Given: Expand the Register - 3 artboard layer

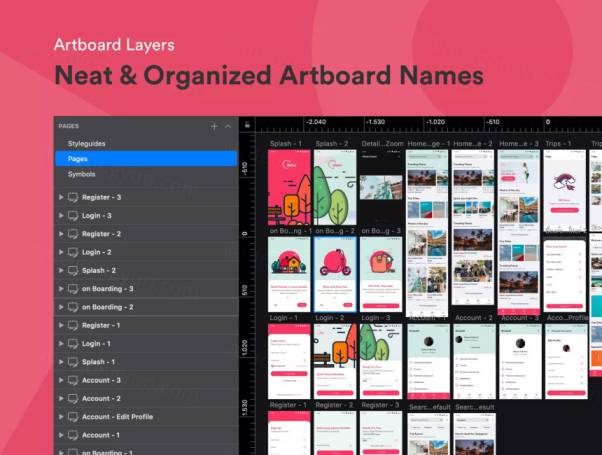Looking at the screenshot, I should coord(61,198).
